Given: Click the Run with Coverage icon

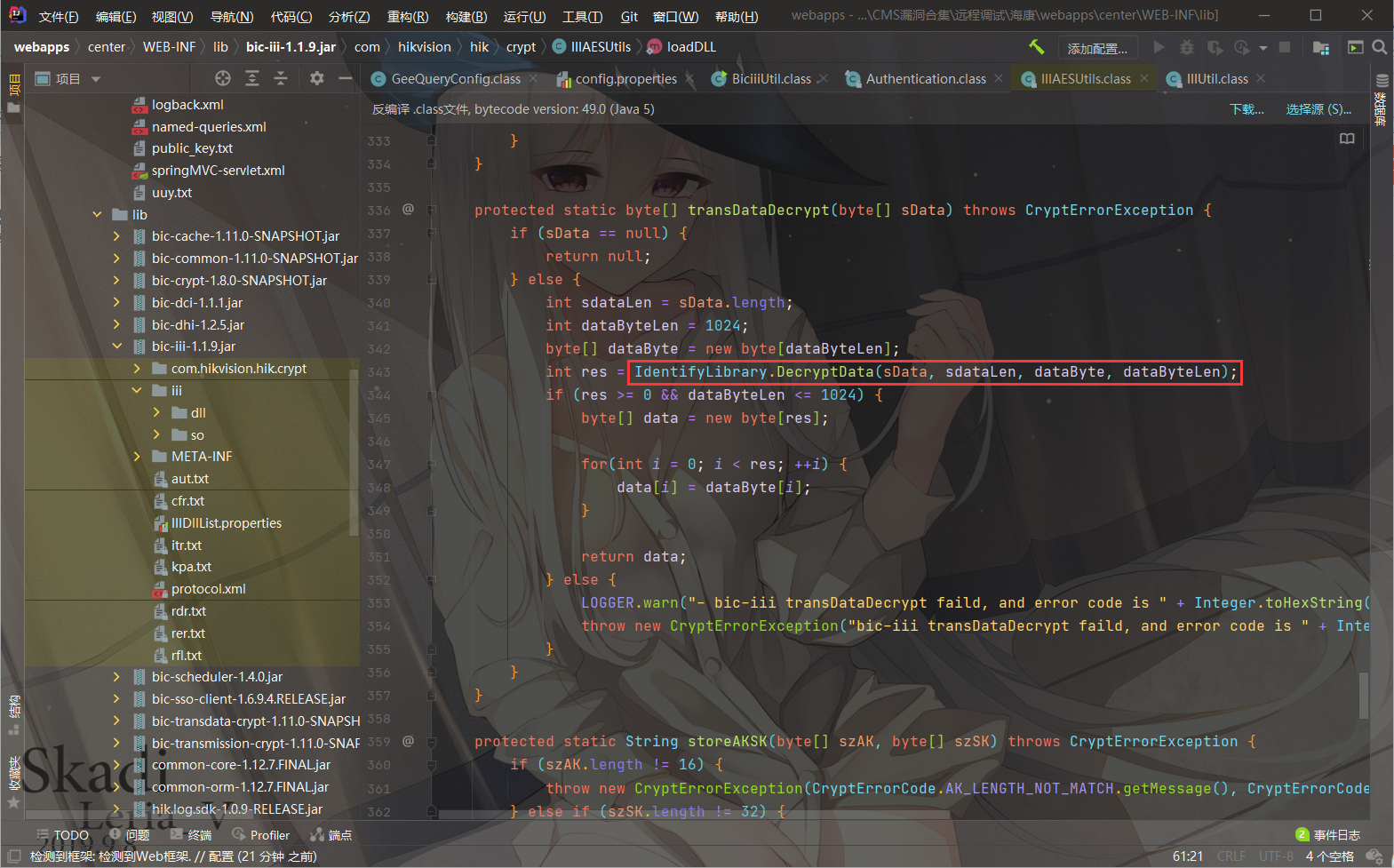Looking at the screenshot, I should point(1215,47).
